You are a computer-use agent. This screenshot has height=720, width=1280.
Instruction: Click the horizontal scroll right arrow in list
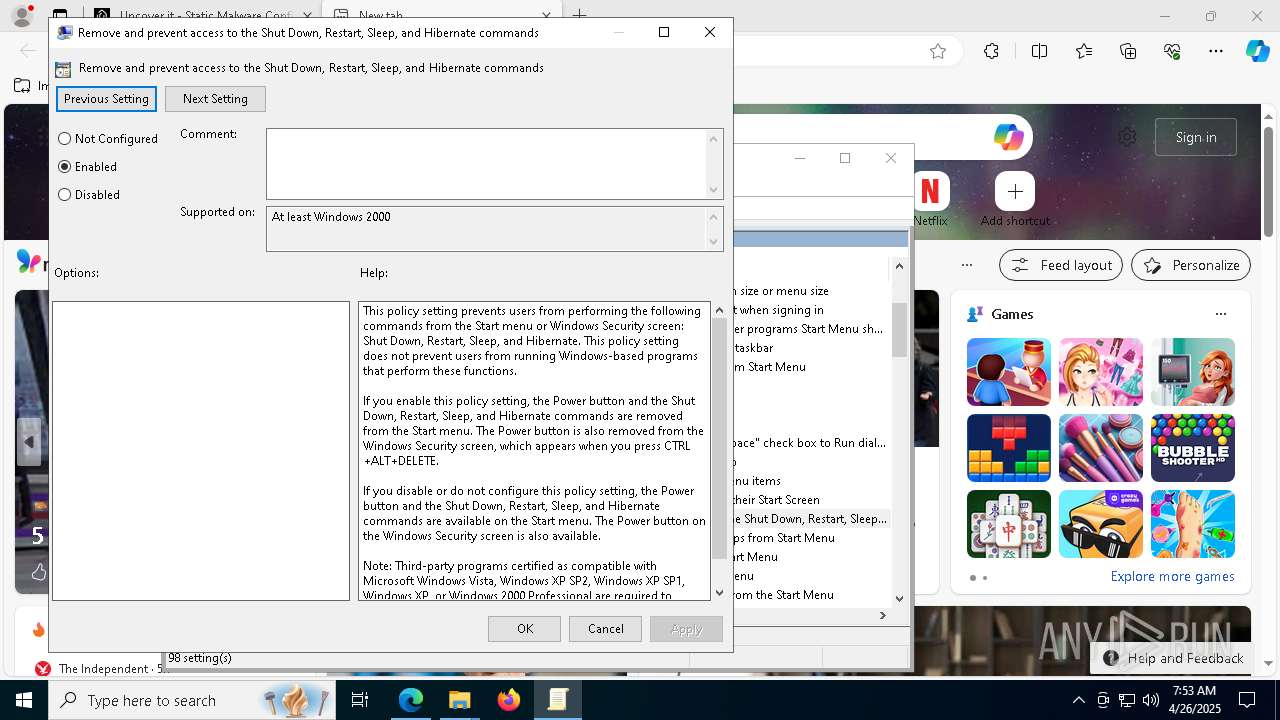coord(882,616)
